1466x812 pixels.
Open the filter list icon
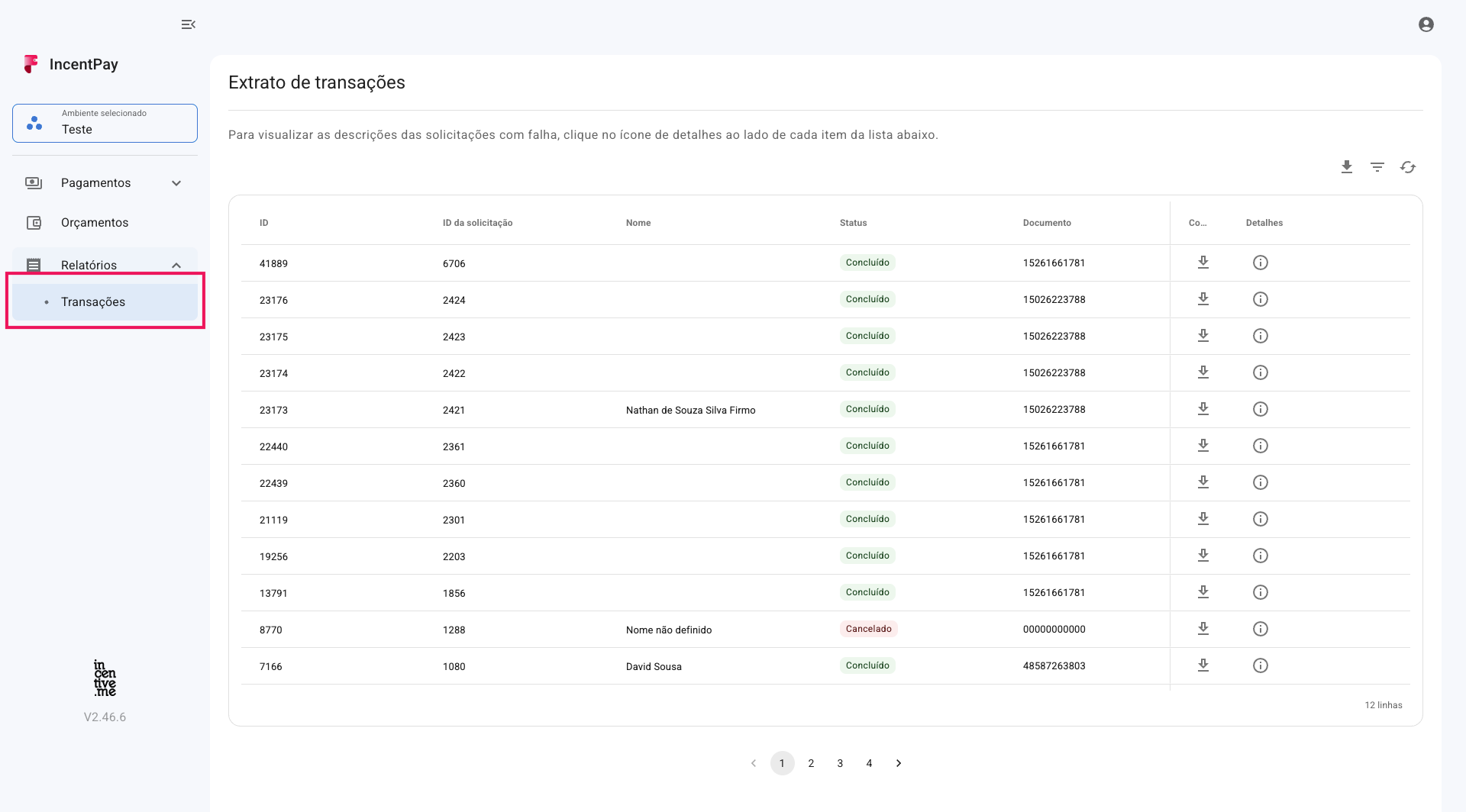click(1377, 167)
